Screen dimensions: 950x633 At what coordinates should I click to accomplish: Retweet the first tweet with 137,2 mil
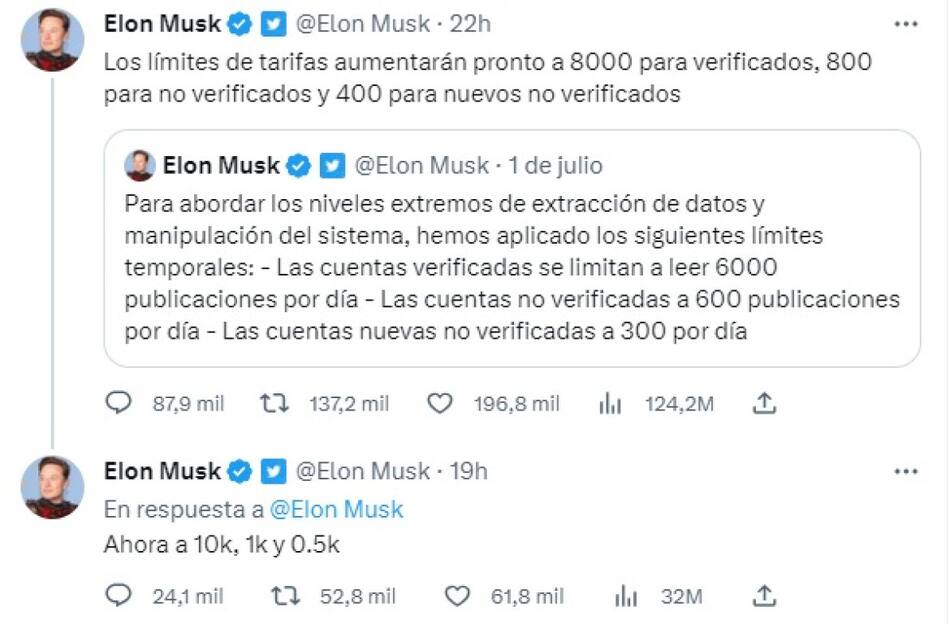pos(274,403)
